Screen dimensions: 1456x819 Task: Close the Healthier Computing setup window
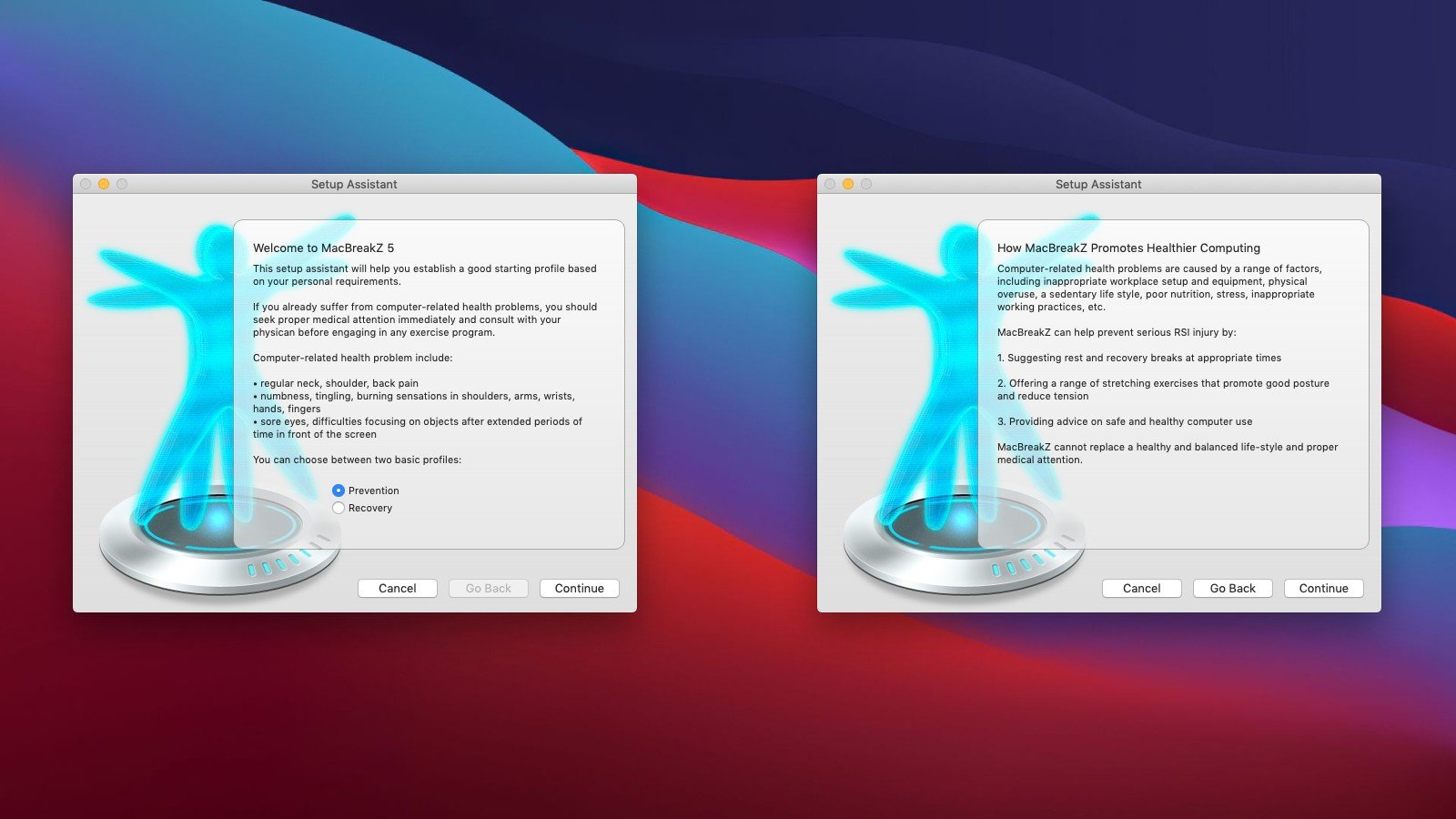830,184
